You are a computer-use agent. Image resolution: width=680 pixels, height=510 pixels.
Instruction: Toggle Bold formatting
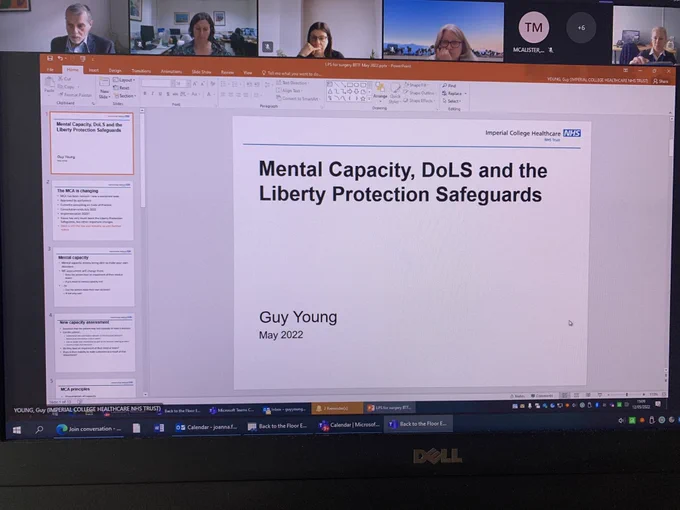coord(145,94)
